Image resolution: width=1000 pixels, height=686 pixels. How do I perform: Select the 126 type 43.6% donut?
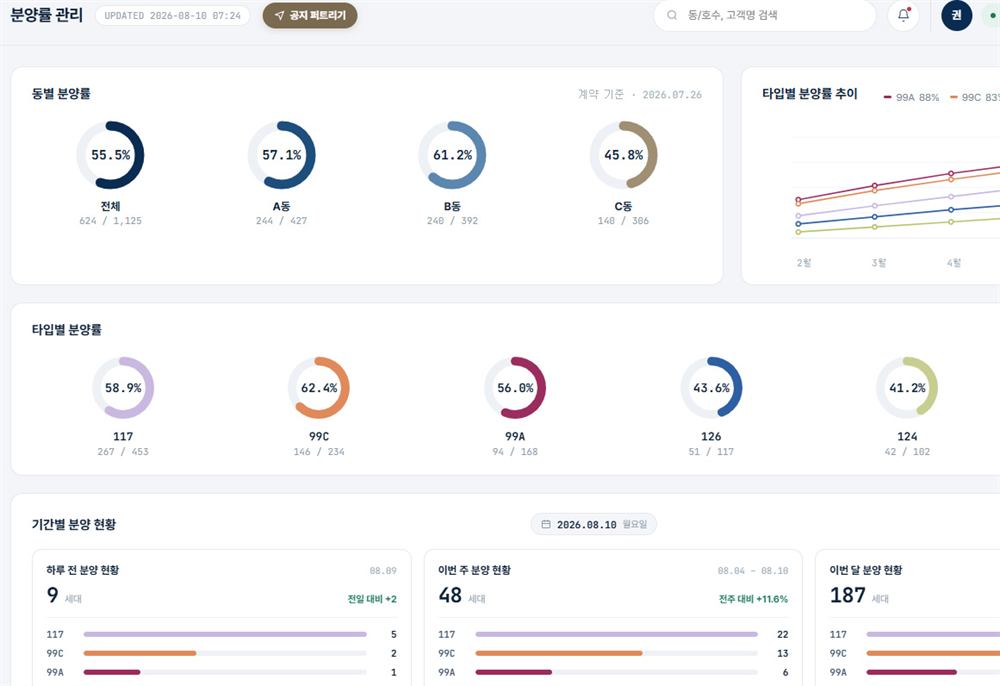tap(711, 388)
